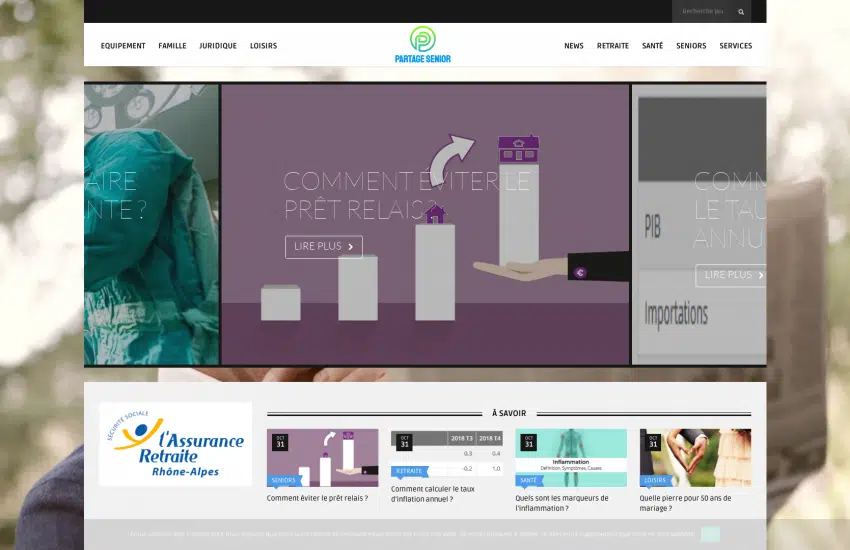Screen dimensions: 850x550
Task: Navigate to the Retraite section
Action: pyautogui.click(x=613, y=46)
